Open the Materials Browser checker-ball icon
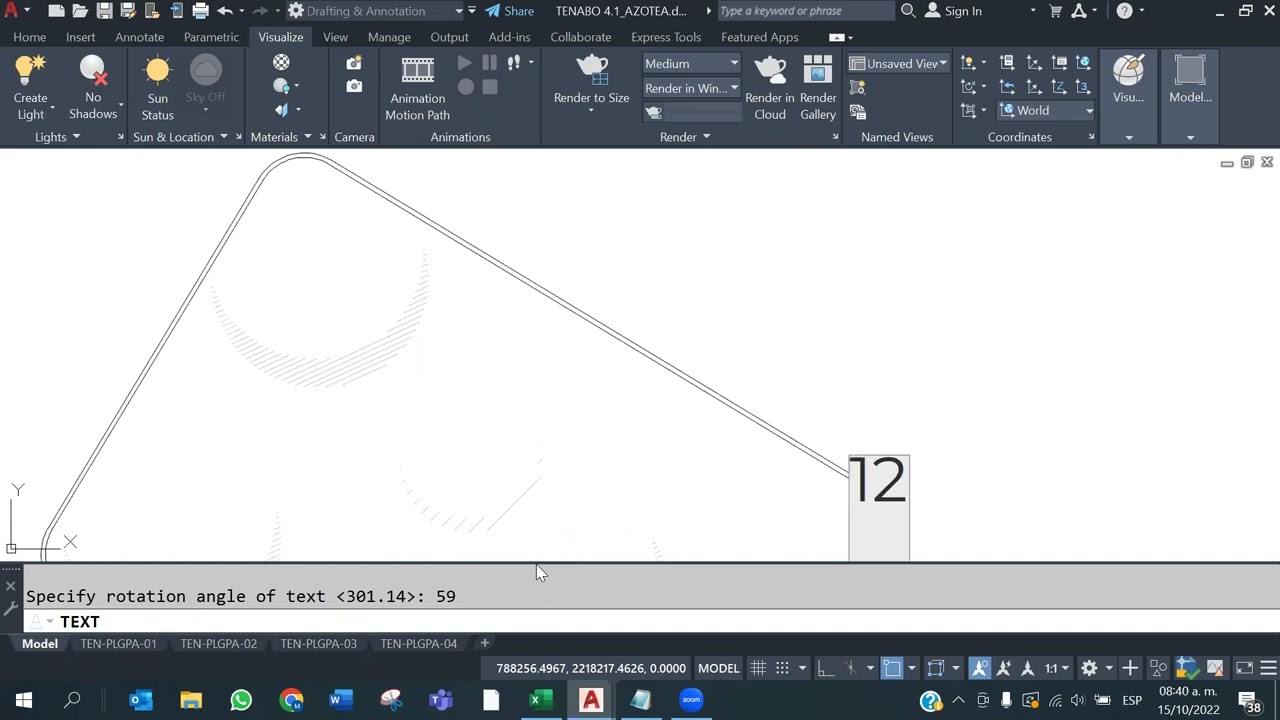Viewport: 1280px width, 720px height. click(x=281, y=63)
